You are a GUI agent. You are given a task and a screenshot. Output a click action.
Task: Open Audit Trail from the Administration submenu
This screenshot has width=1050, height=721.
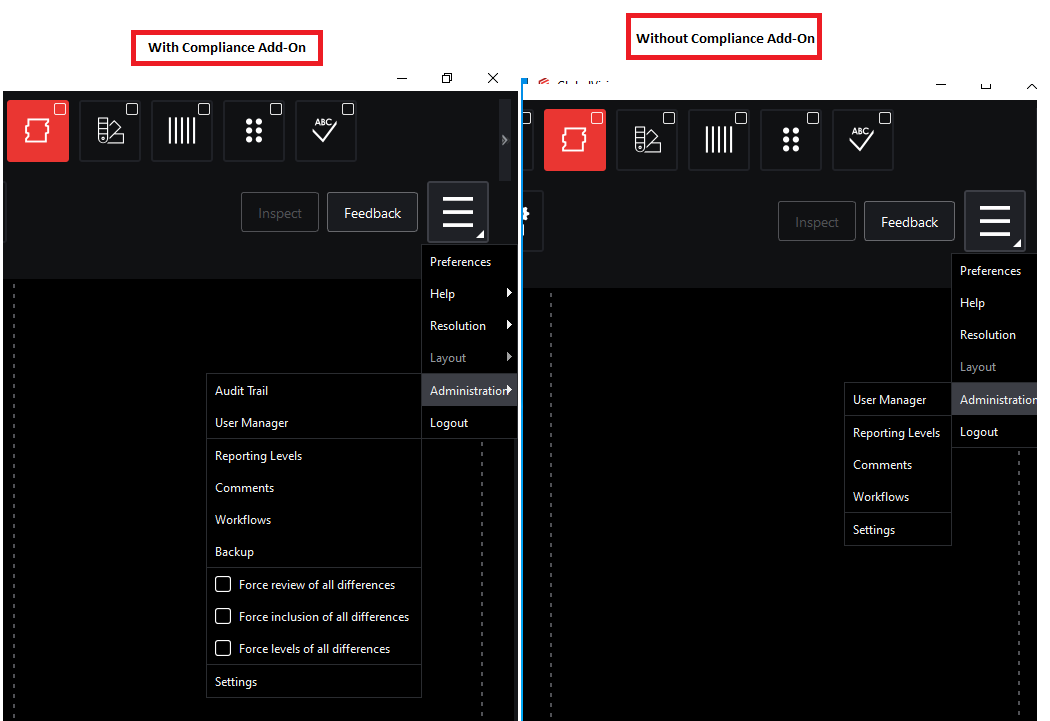242,391
